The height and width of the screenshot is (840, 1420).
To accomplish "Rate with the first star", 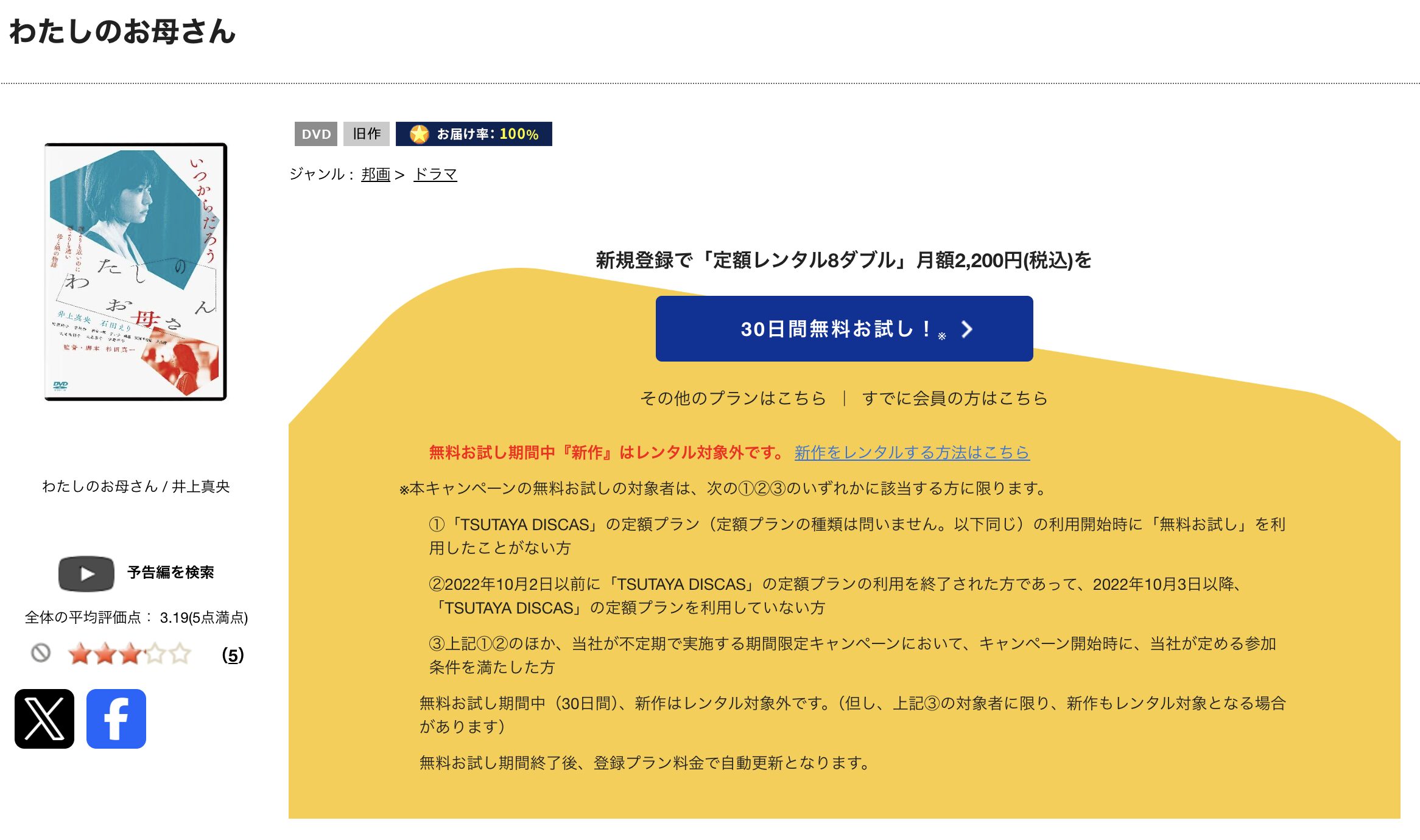I will pos(80,654).
